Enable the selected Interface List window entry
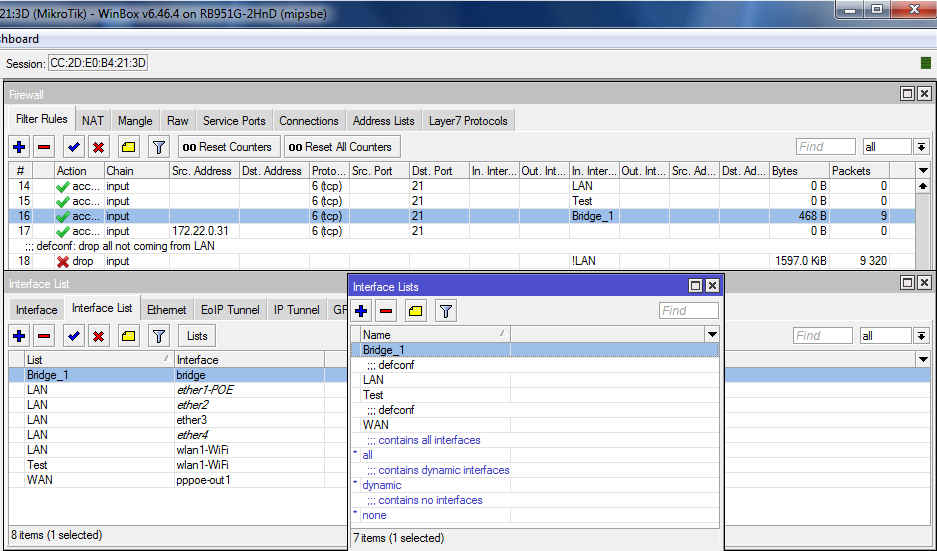This screenshot has height=551, width=937. [74, 336]
